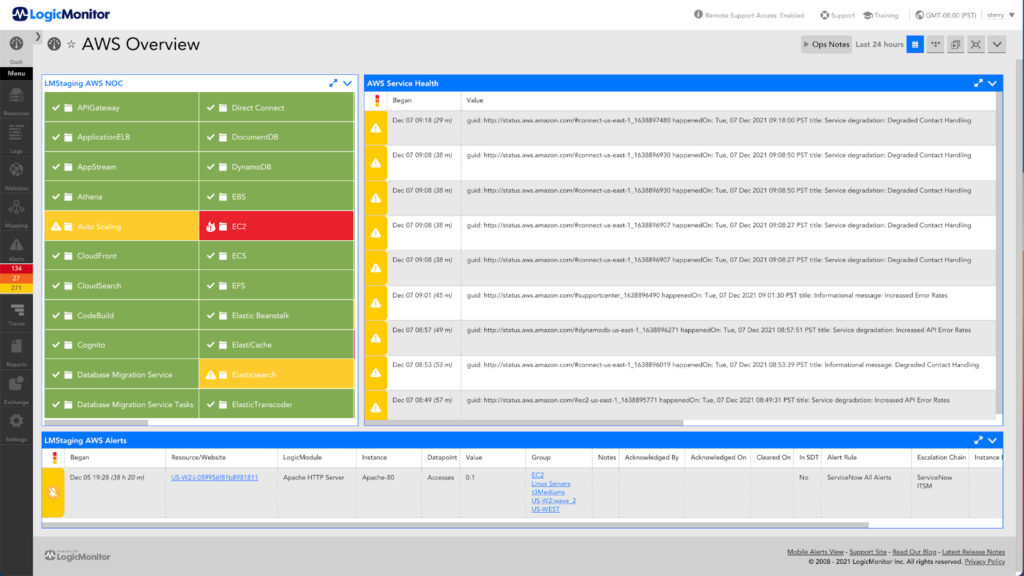Favorite the AWS Overview dashboard star
The image size is (1024, 576).
pyautogui.click(x=71, y=44)
